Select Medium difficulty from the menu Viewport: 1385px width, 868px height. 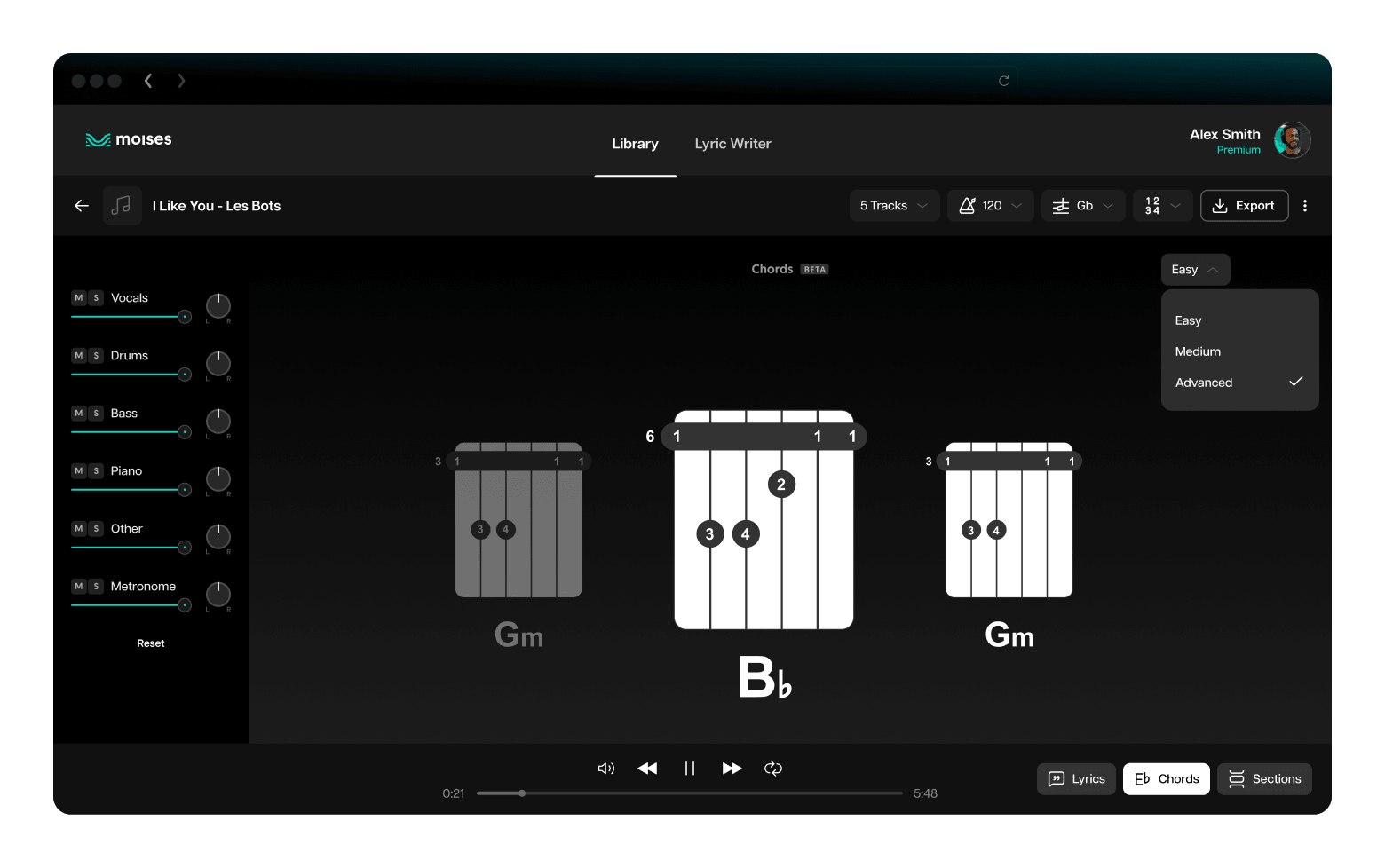pyautogui.click(x=1198, y=351)
